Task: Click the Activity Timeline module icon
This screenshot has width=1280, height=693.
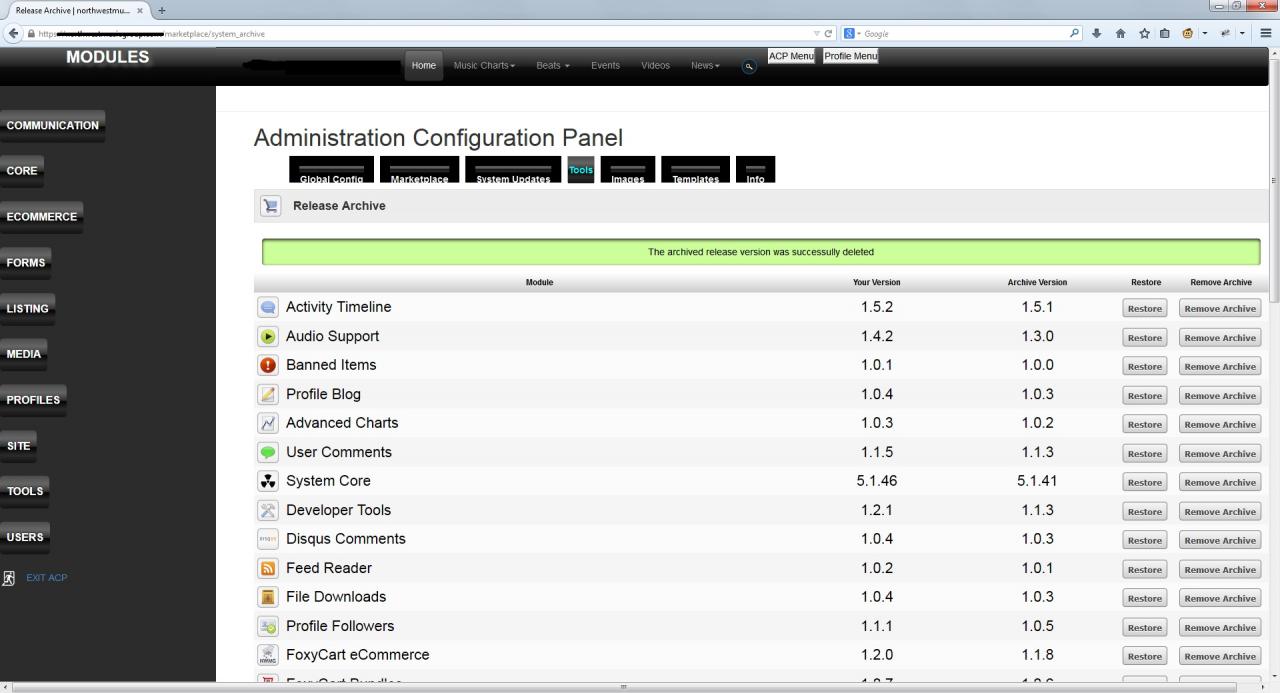Action: [x=268, y=308]
